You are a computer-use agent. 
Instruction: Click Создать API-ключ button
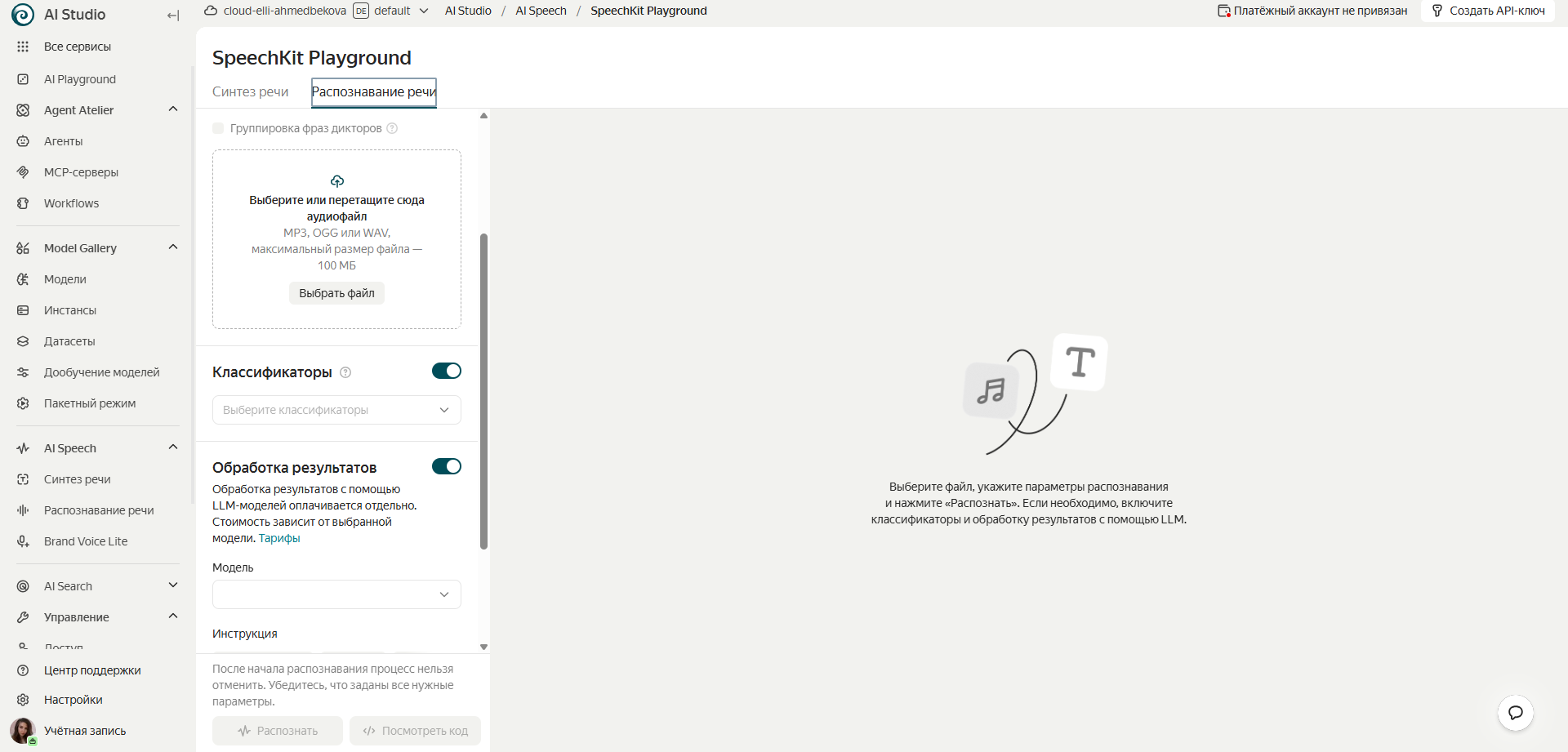point(1488,11)
